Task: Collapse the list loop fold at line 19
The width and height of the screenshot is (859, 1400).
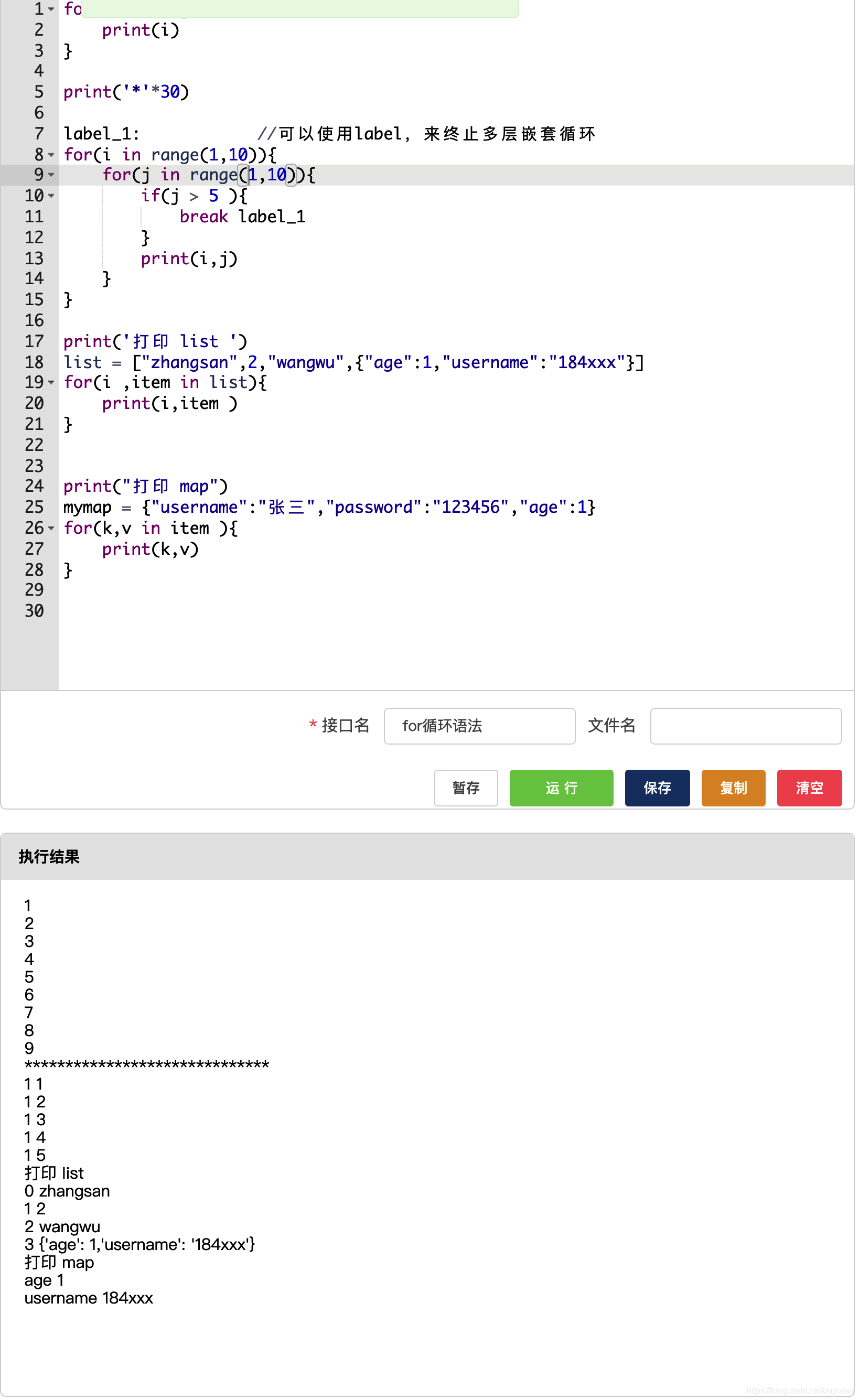Action: tap(51, 383)
